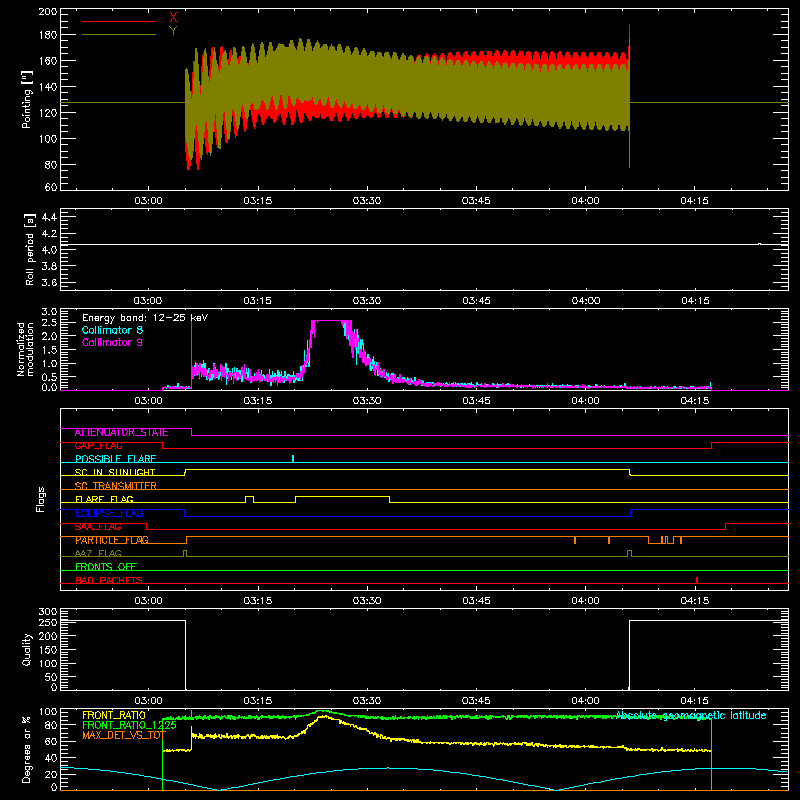Click the red X legend label
Screen dimensions: 800x800
(173, 18)
